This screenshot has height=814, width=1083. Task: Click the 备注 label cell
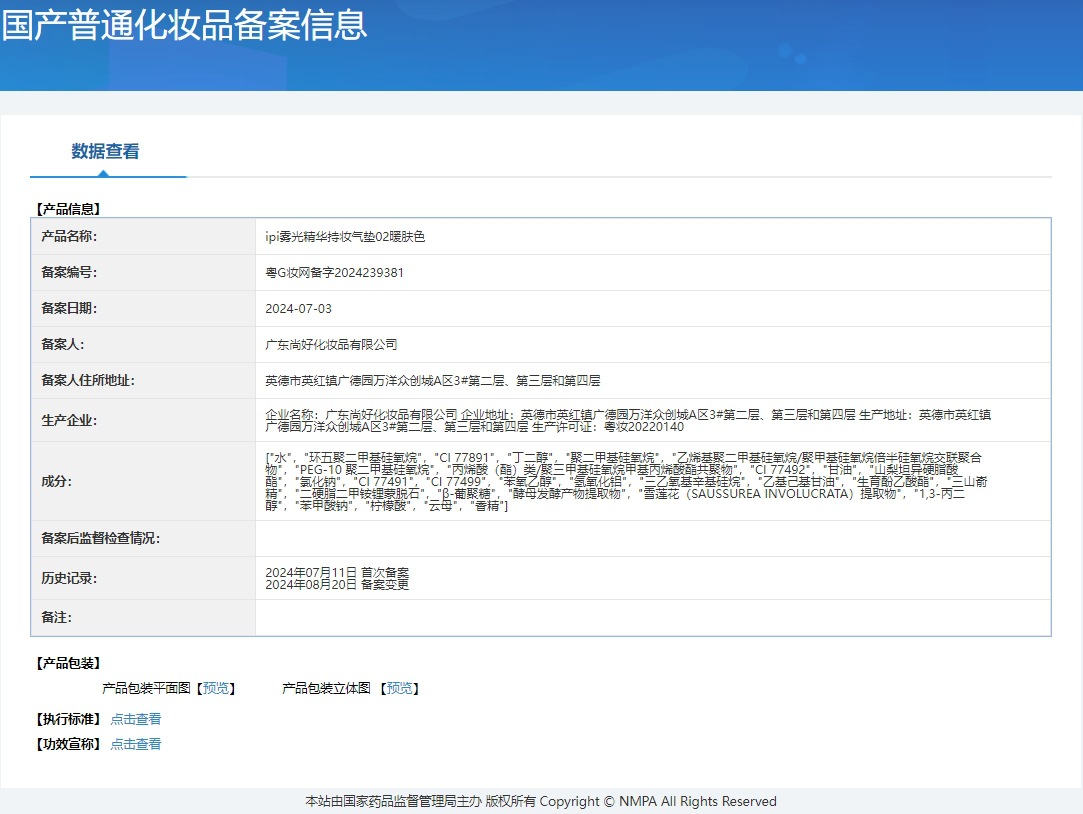pos(143,617)
